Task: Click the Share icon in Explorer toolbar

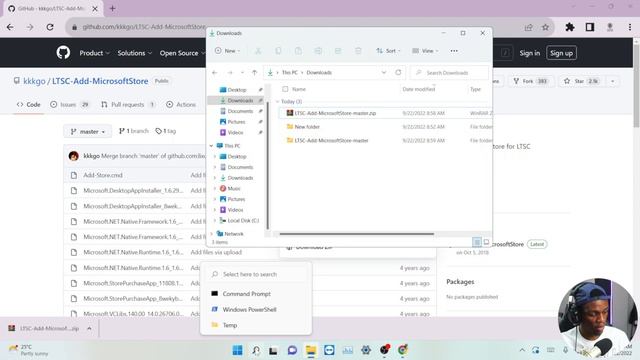Action: [x=338, y=51]
